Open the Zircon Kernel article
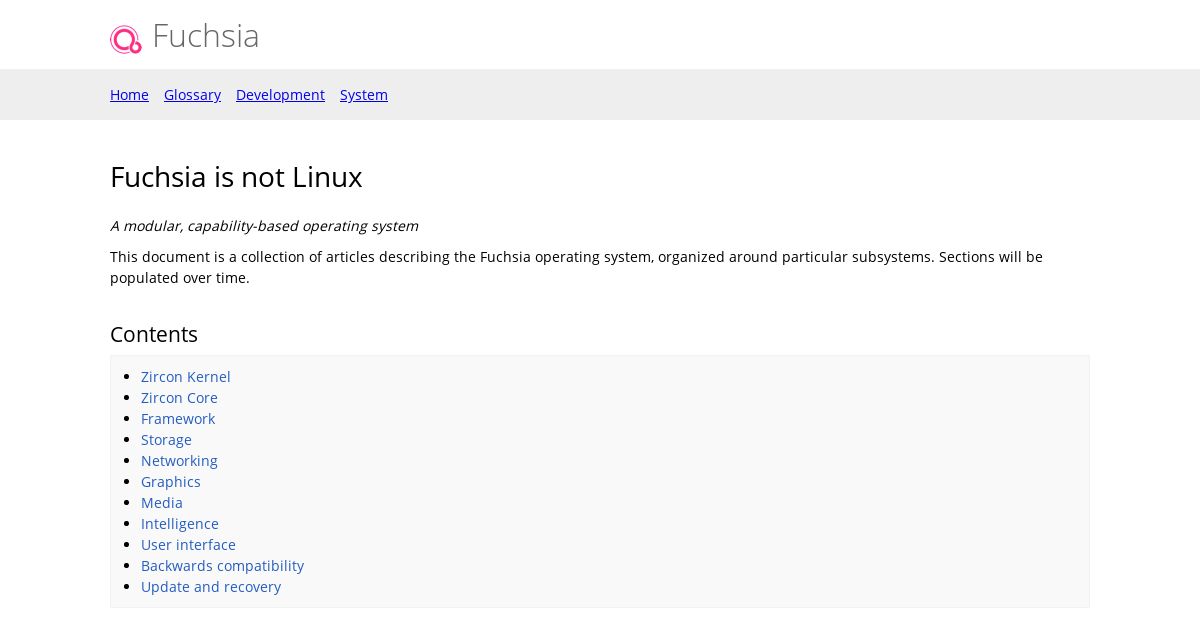The height and width of the screenshot is (630, 1200). (186, 377)
